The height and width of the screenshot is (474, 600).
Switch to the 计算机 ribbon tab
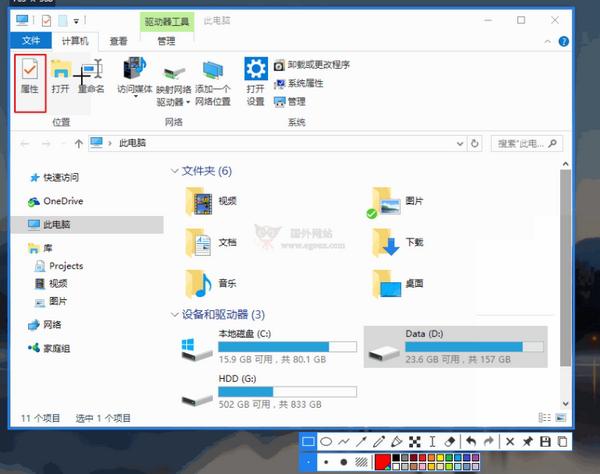click(x=75, y=41)
